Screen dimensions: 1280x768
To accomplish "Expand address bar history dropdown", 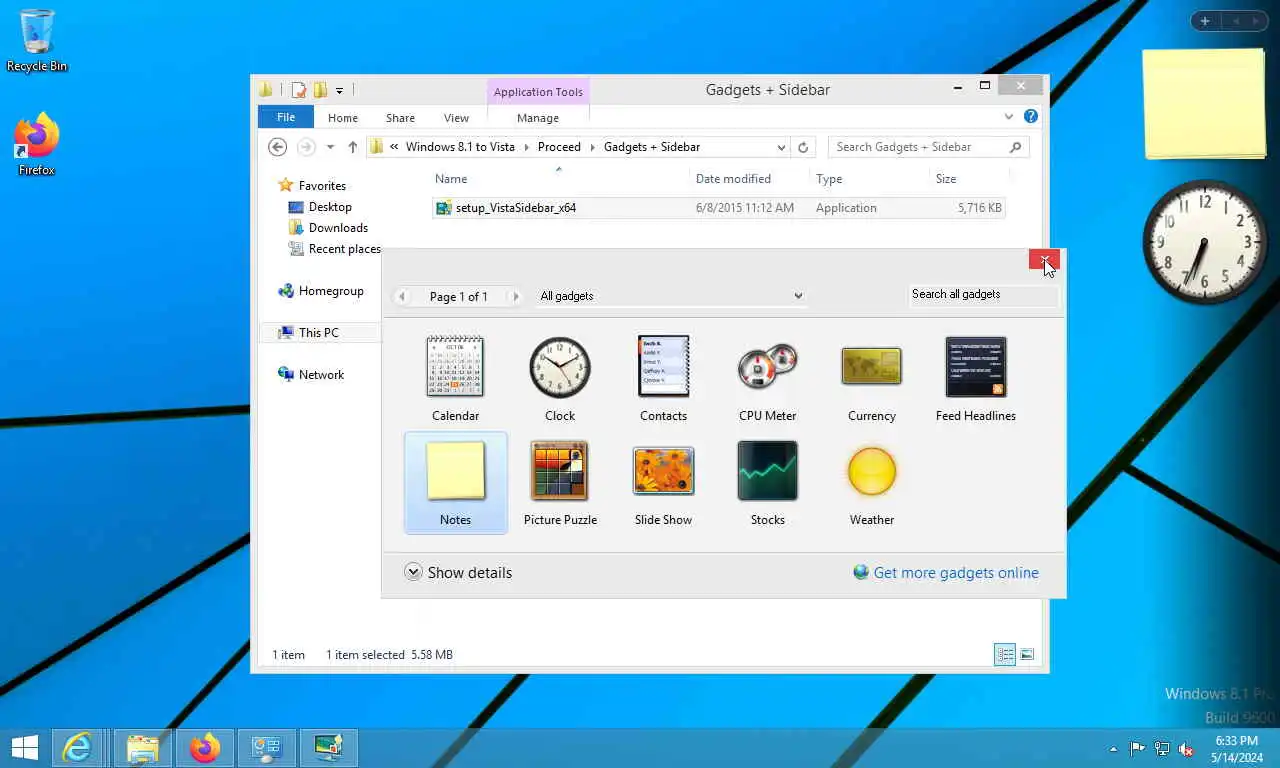I will click(x=781, y=147).
